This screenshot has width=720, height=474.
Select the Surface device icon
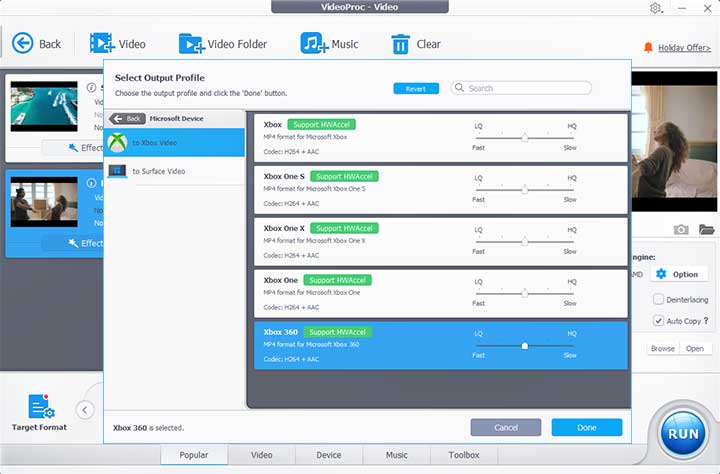pyautogui.click(x=118, y=171)
